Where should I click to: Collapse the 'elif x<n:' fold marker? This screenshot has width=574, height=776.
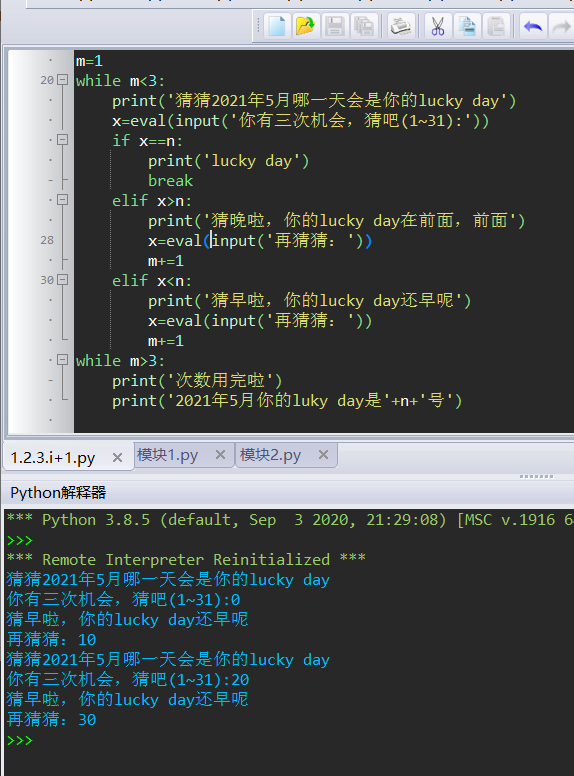(x=62, y=280)
